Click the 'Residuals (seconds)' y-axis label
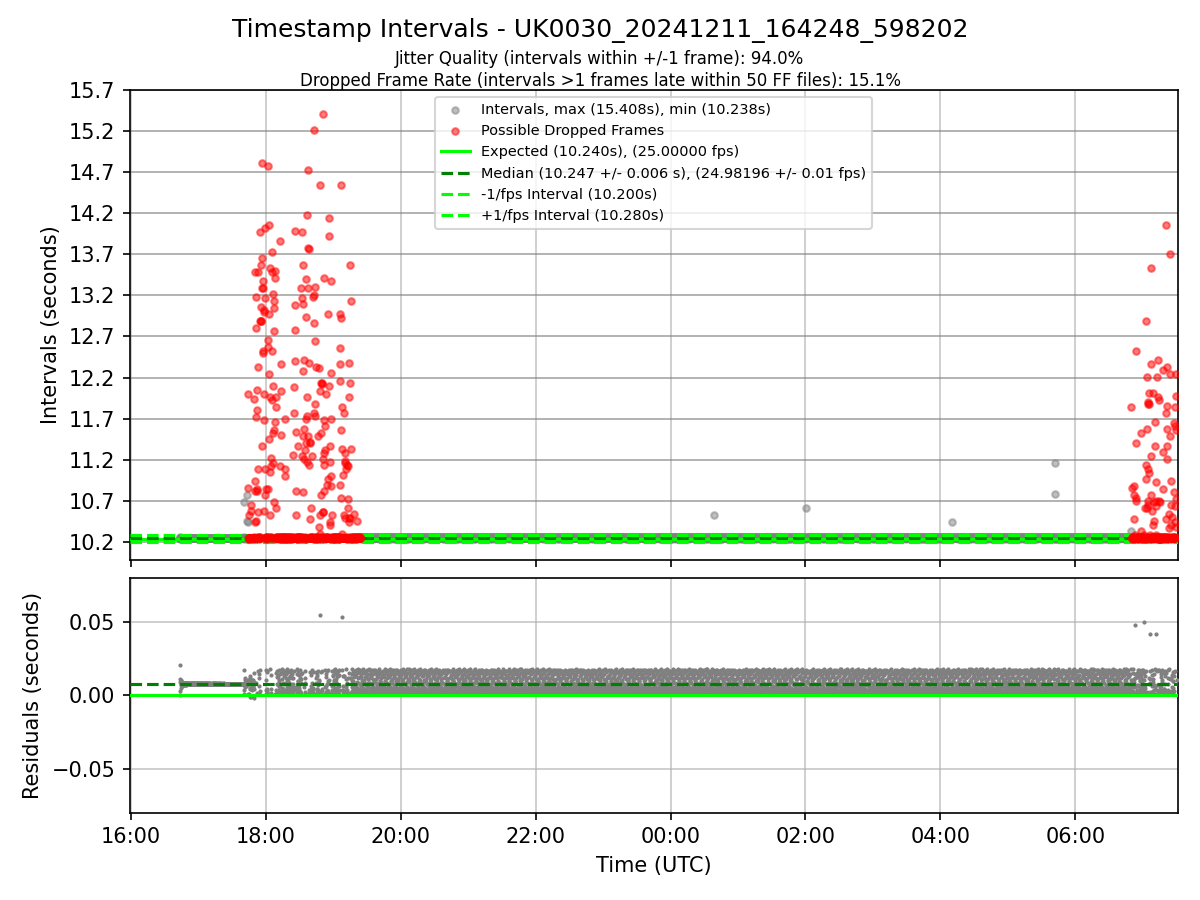The image size is (1200, 900). (32, 696)
